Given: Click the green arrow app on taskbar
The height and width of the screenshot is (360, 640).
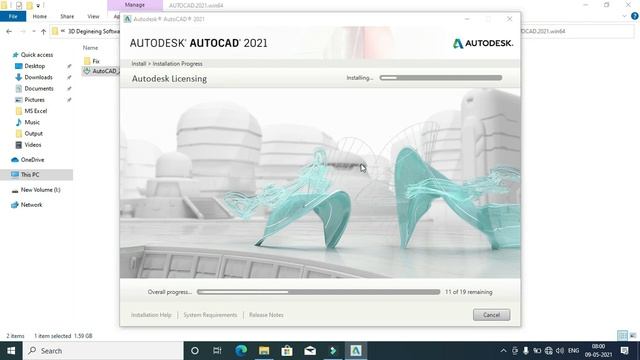Looking at the screenshot, I should point(333,351).
